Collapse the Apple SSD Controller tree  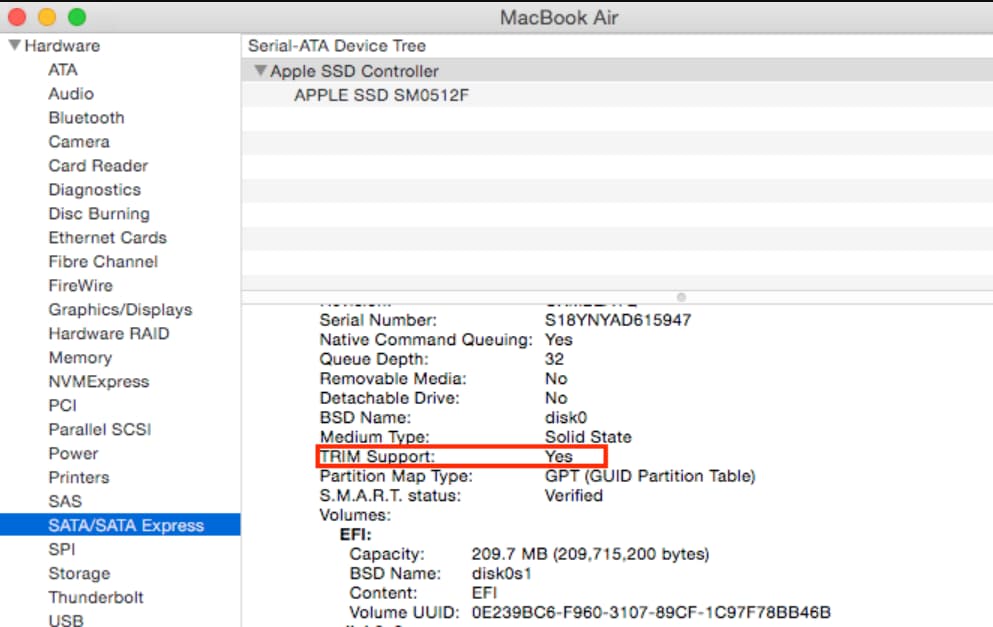[x=260, y=70]
